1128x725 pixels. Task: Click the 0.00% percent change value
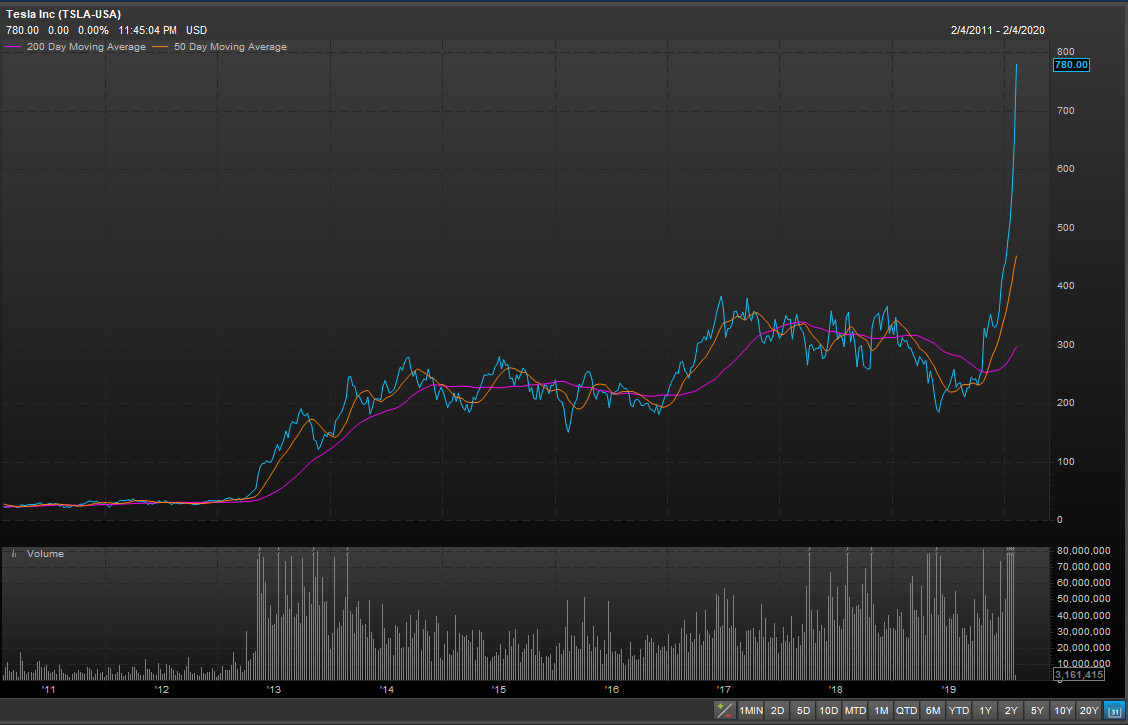(94, 30)
